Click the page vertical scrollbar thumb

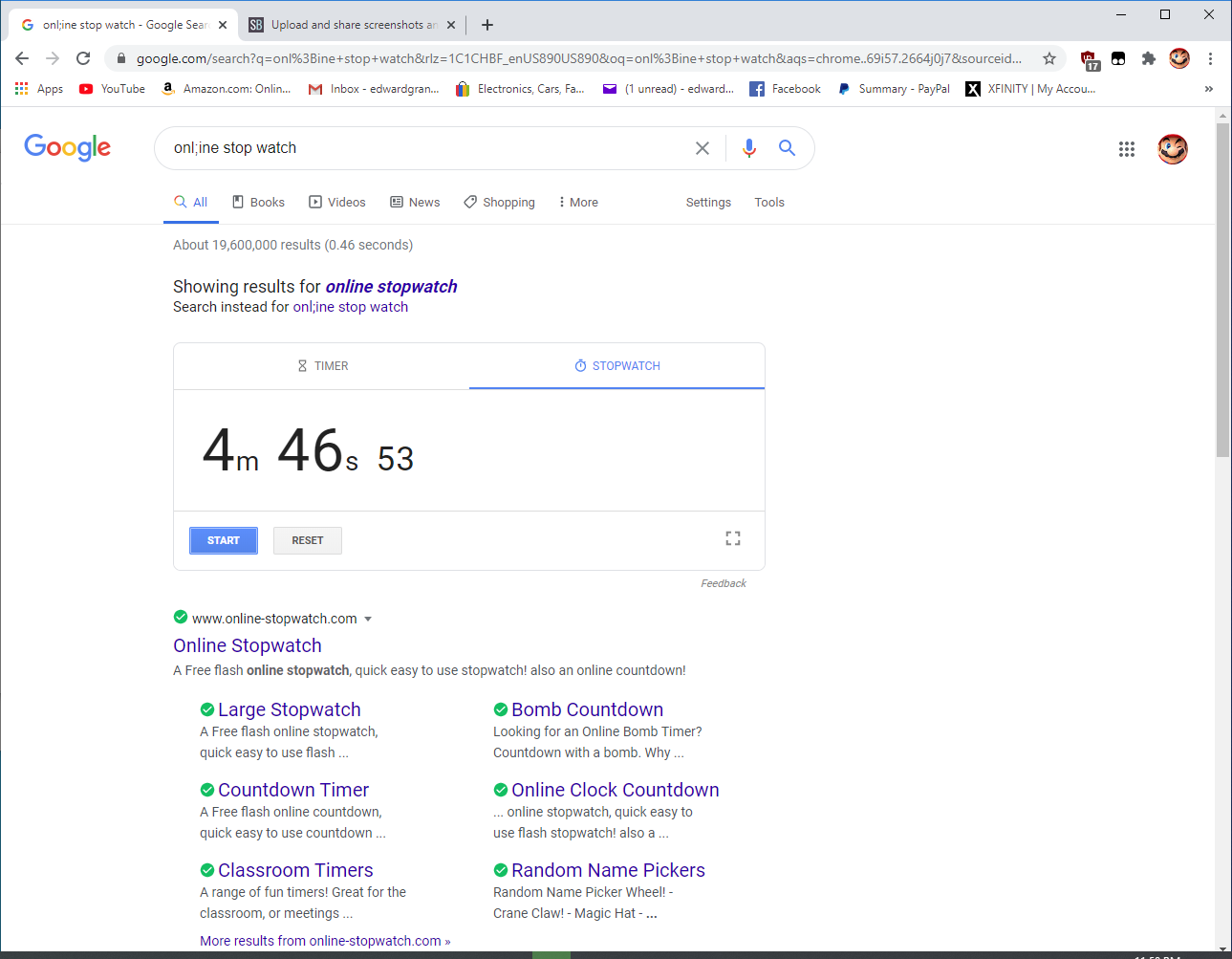point(1222,289)
